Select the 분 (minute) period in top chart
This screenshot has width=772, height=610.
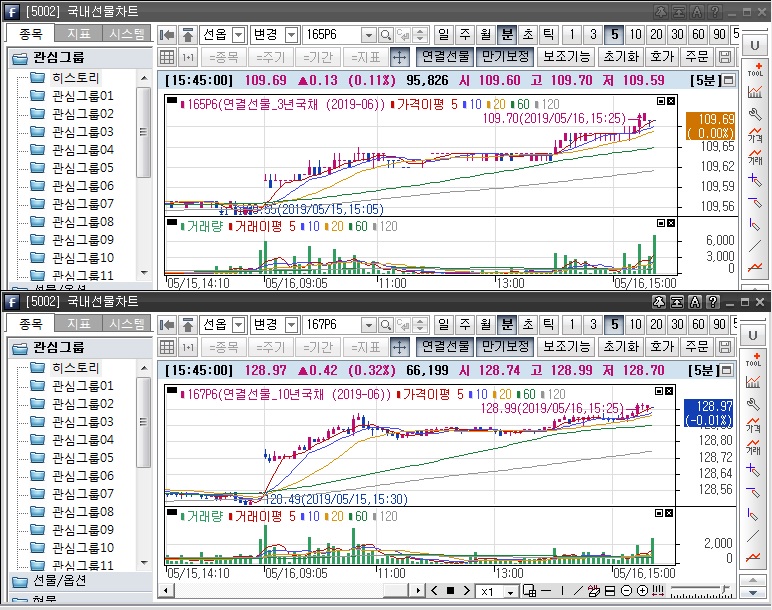pyautogui.click(x=507, y=34)
